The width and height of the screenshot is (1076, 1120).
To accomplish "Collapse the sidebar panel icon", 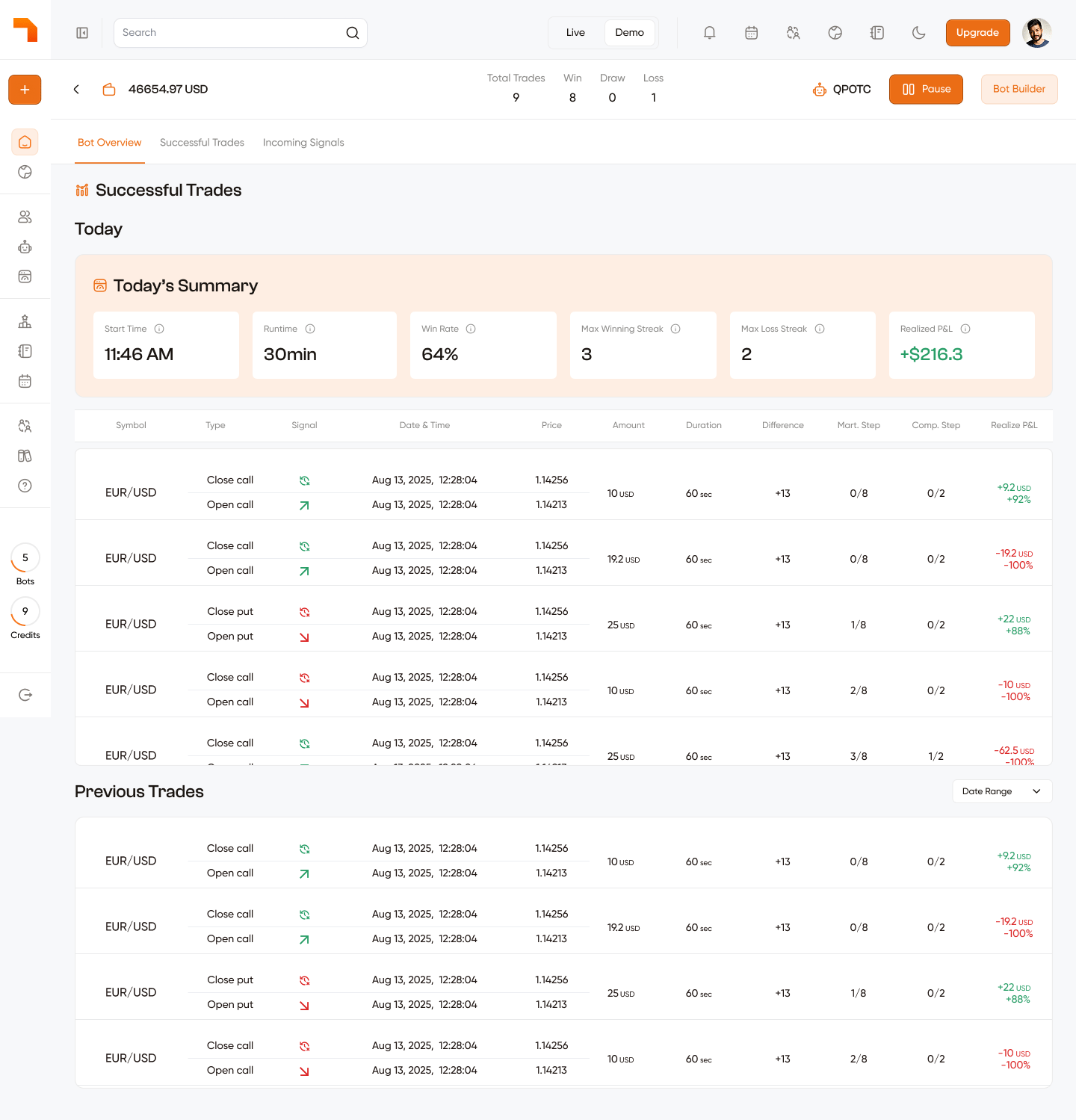I will pyautogui.click(x=82, y=33).
